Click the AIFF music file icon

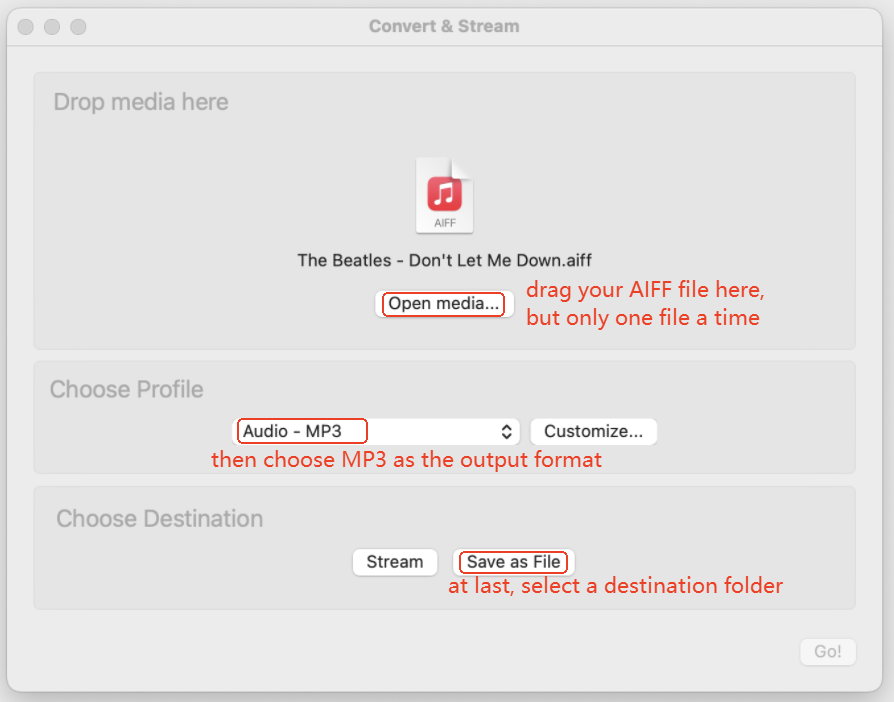[x=445, y=196]
